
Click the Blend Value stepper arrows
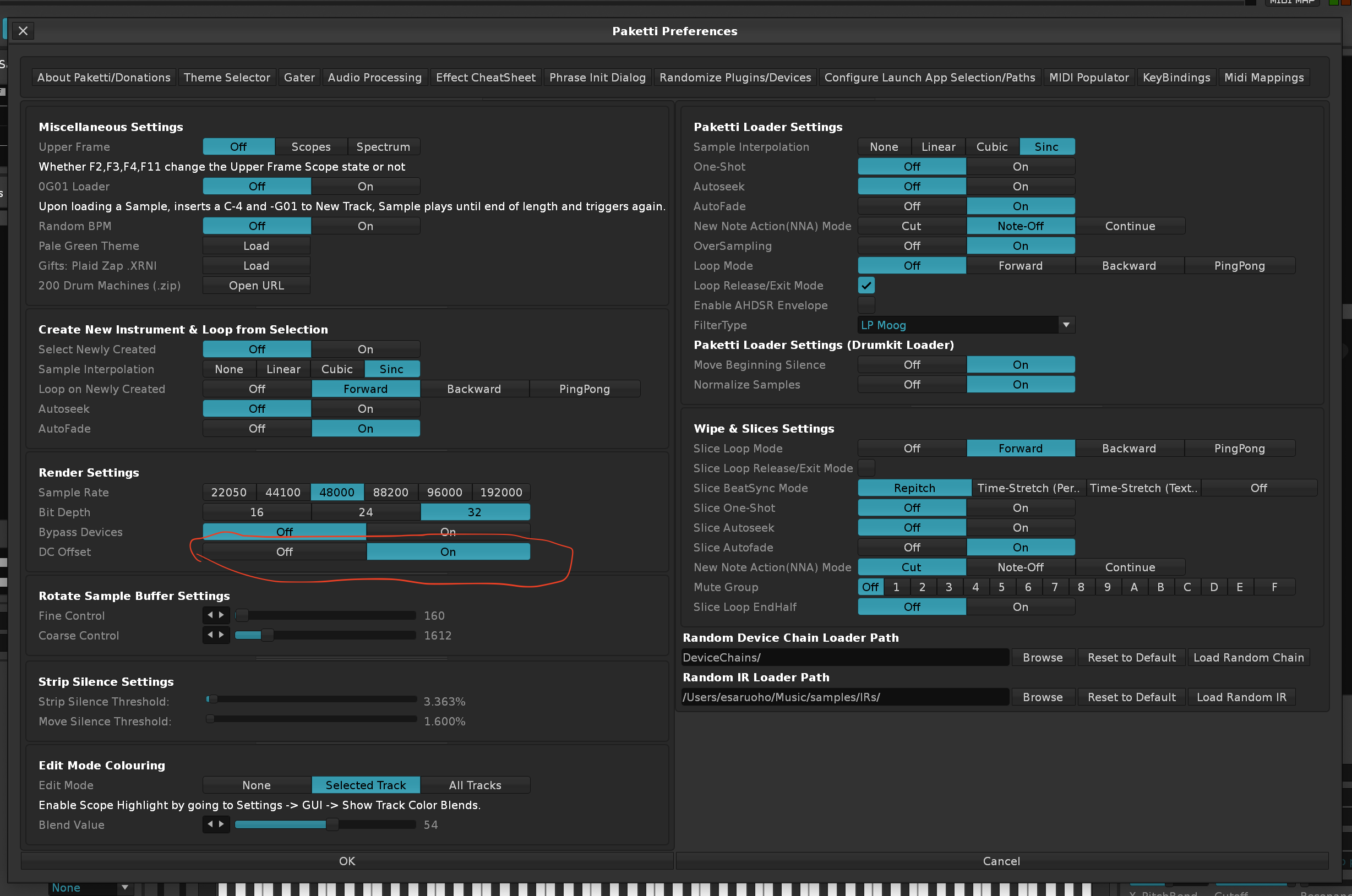[216, 824]
